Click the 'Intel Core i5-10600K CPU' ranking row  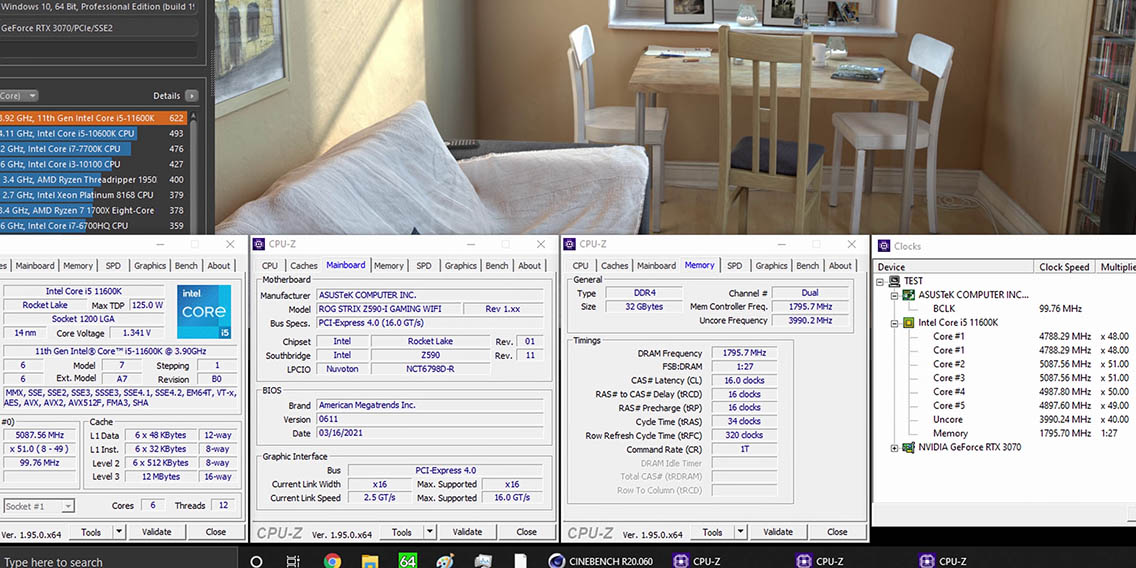tap(93, 133)
